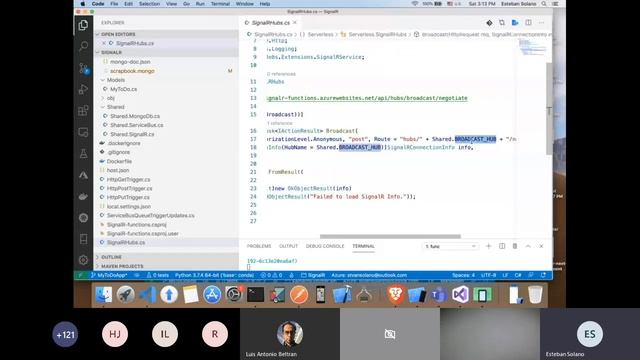Open the Explorer view in activity bar
The width and height of the screenshot is (640, 360).
click(83, 25)
